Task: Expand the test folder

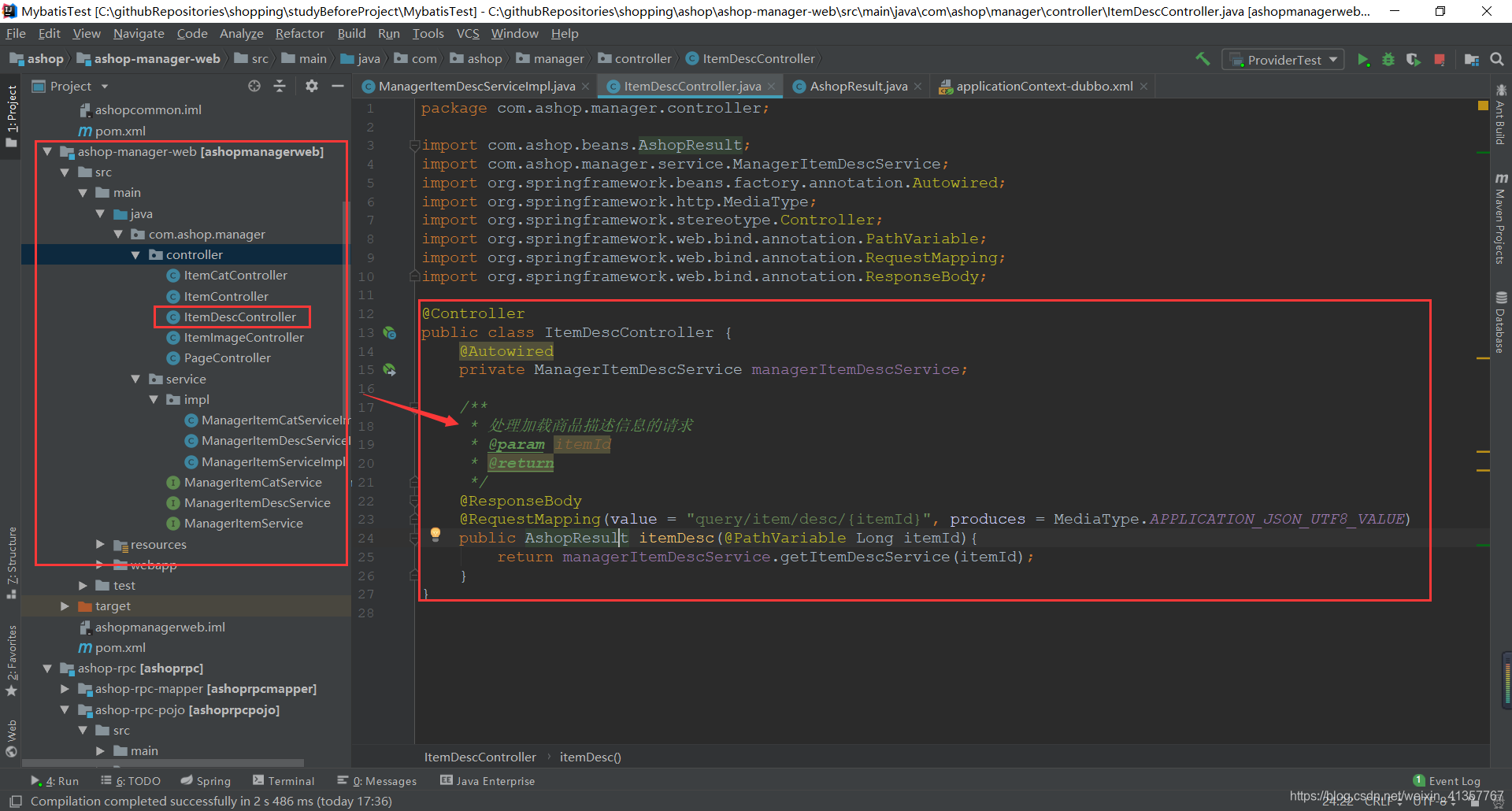Action: tap(83, 586)
